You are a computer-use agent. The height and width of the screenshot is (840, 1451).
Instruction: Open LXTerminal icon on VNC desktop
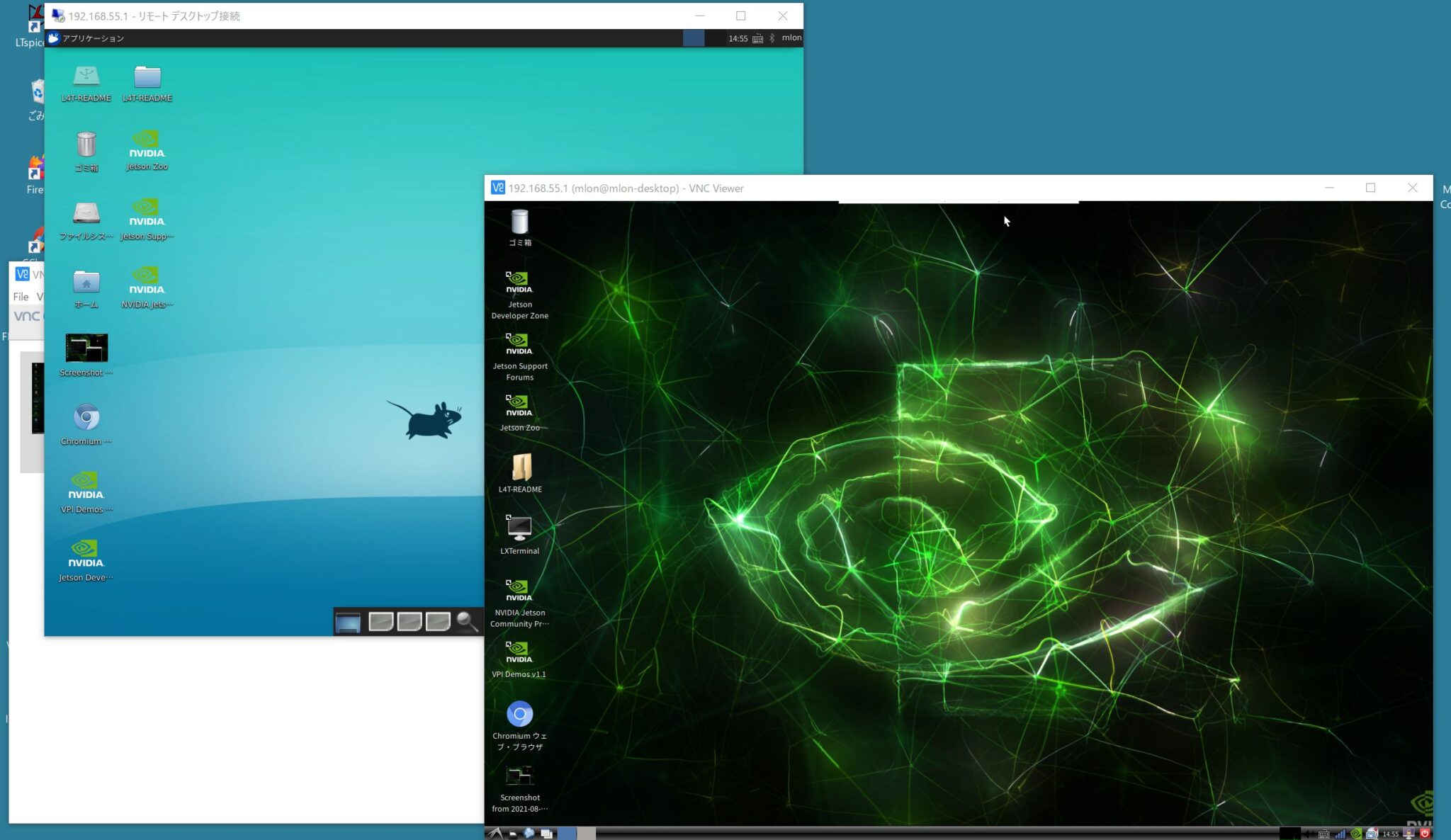coord(519,528)
